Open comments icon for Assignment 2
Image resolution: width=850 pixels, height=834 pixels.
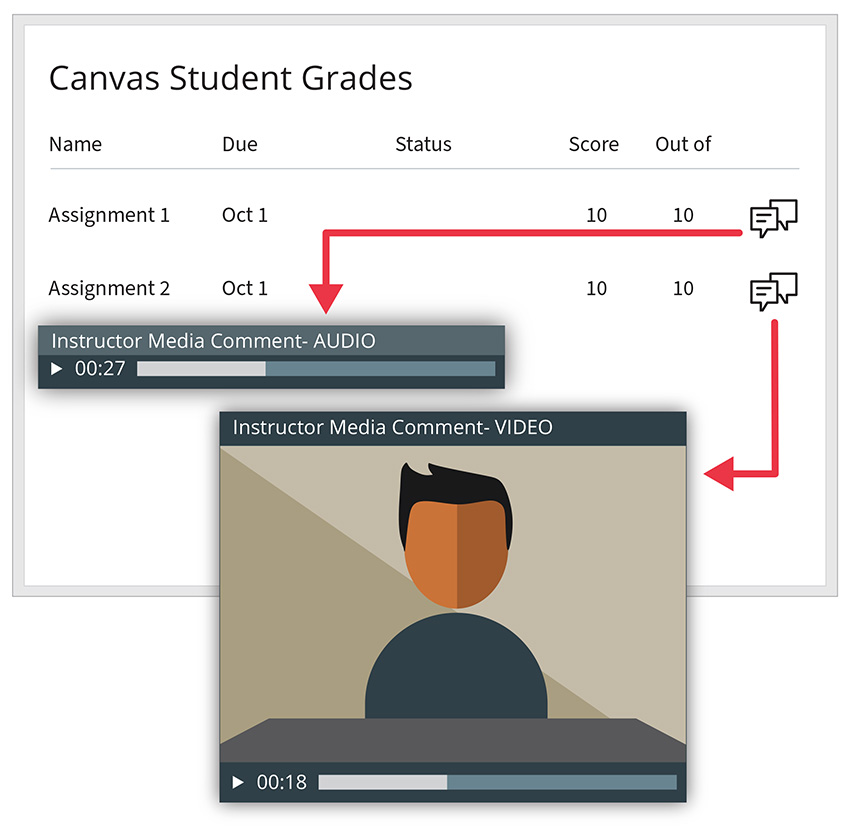pyautogui.click(x=774, y=292)
